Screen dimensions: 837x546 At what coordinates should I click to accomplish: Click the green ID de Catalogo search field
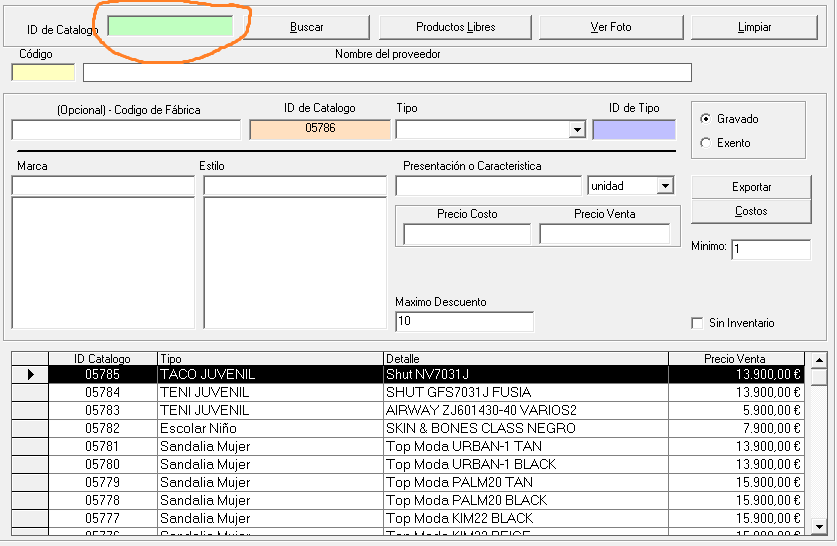pos(170,27)
